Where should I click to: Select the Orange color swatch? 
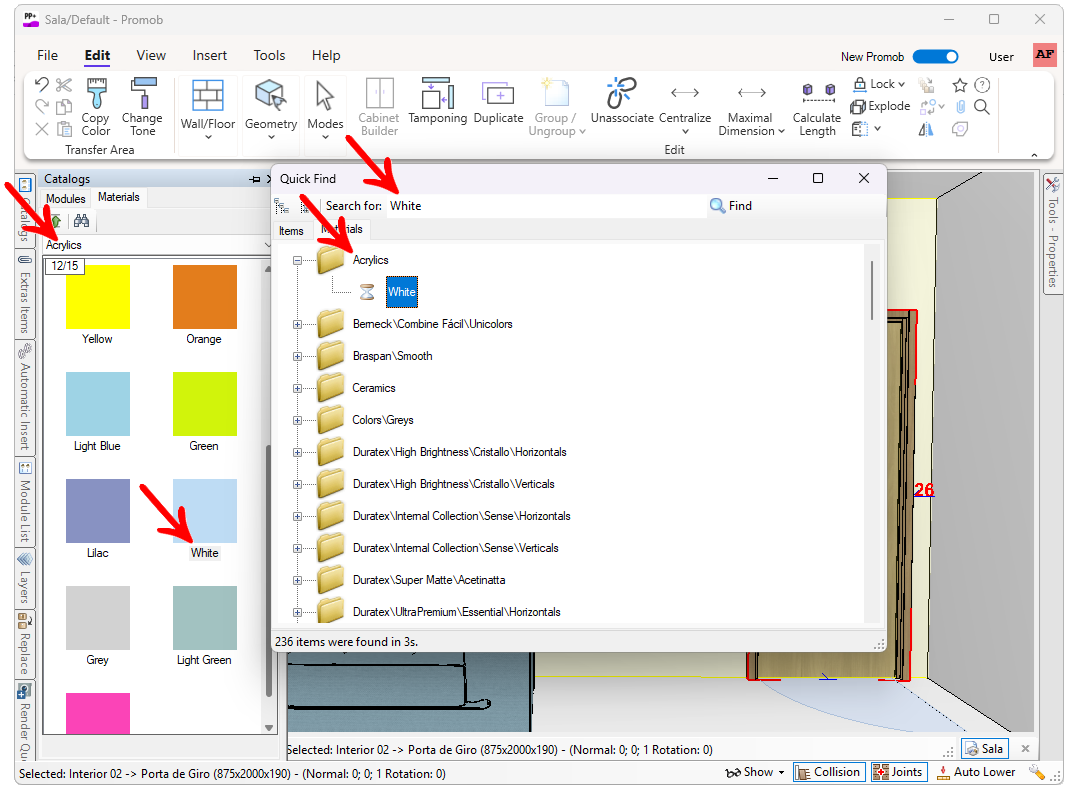pos(204,297)
